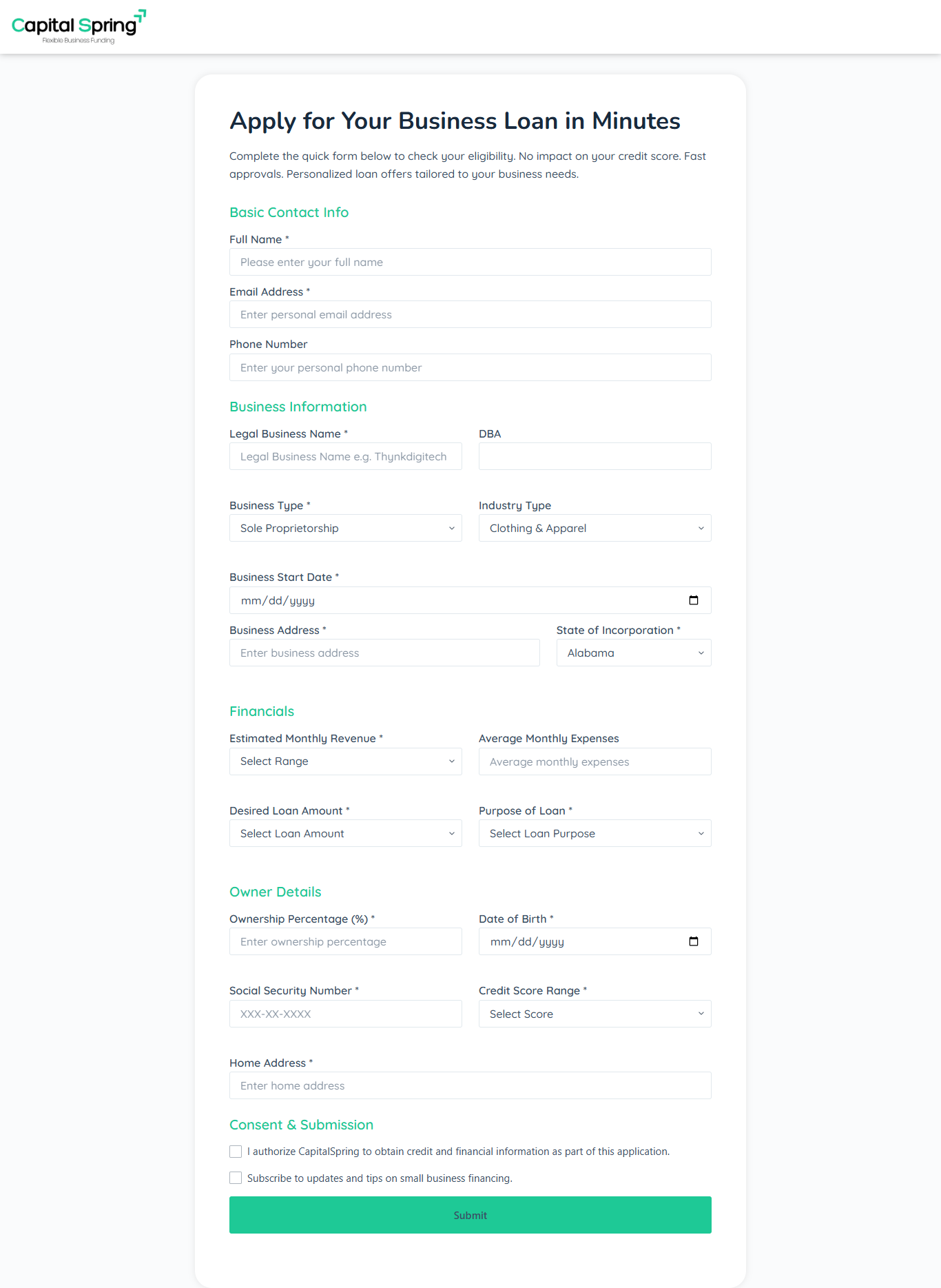Click the Social Security Number field
Screen dimensions: 941x1288
[x=345, y=1014]
